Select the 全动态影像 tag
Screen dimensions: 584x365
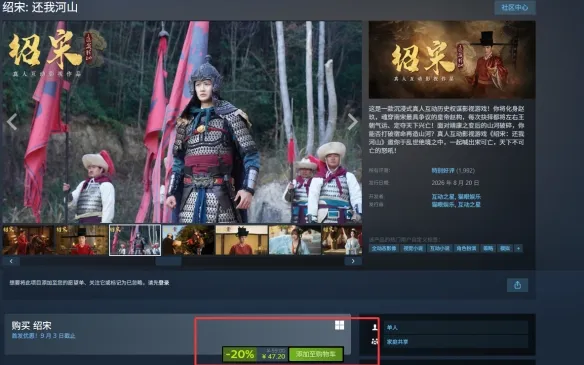click(x=384, y=248)
